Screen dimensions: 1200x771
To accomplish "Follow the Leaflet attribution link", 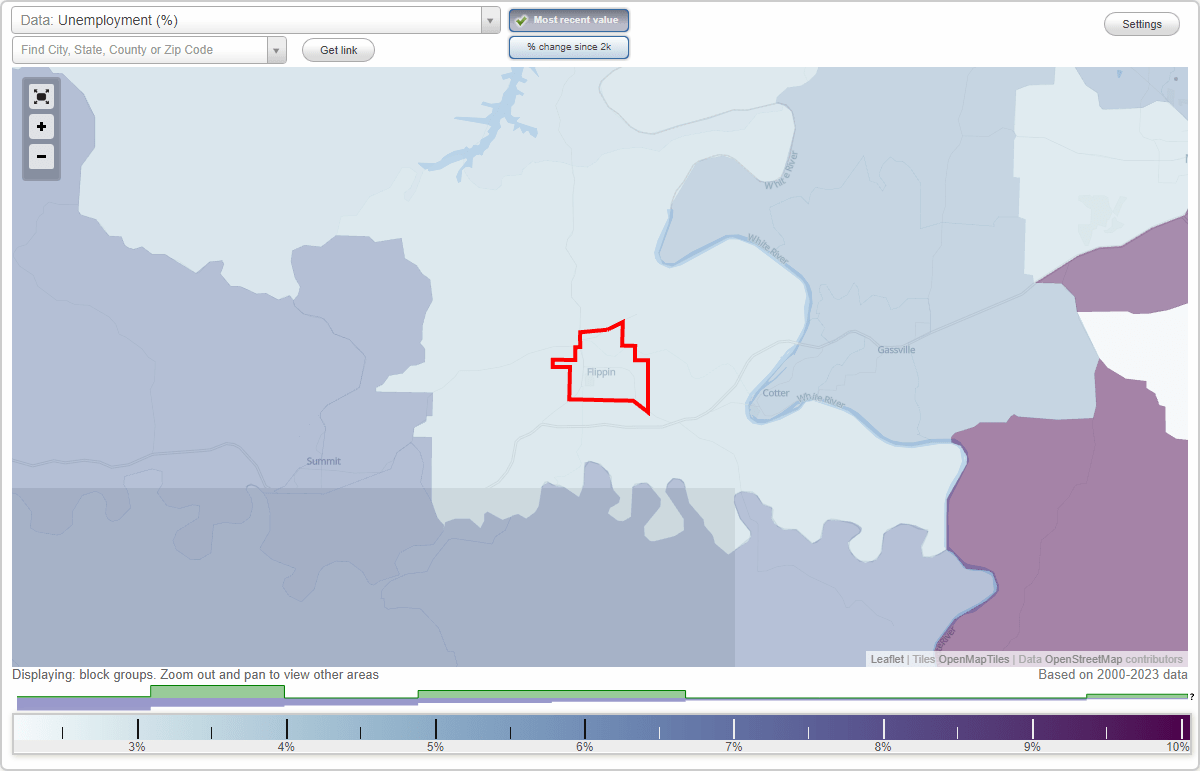I will pyautogui.click(x=887, y=659).
